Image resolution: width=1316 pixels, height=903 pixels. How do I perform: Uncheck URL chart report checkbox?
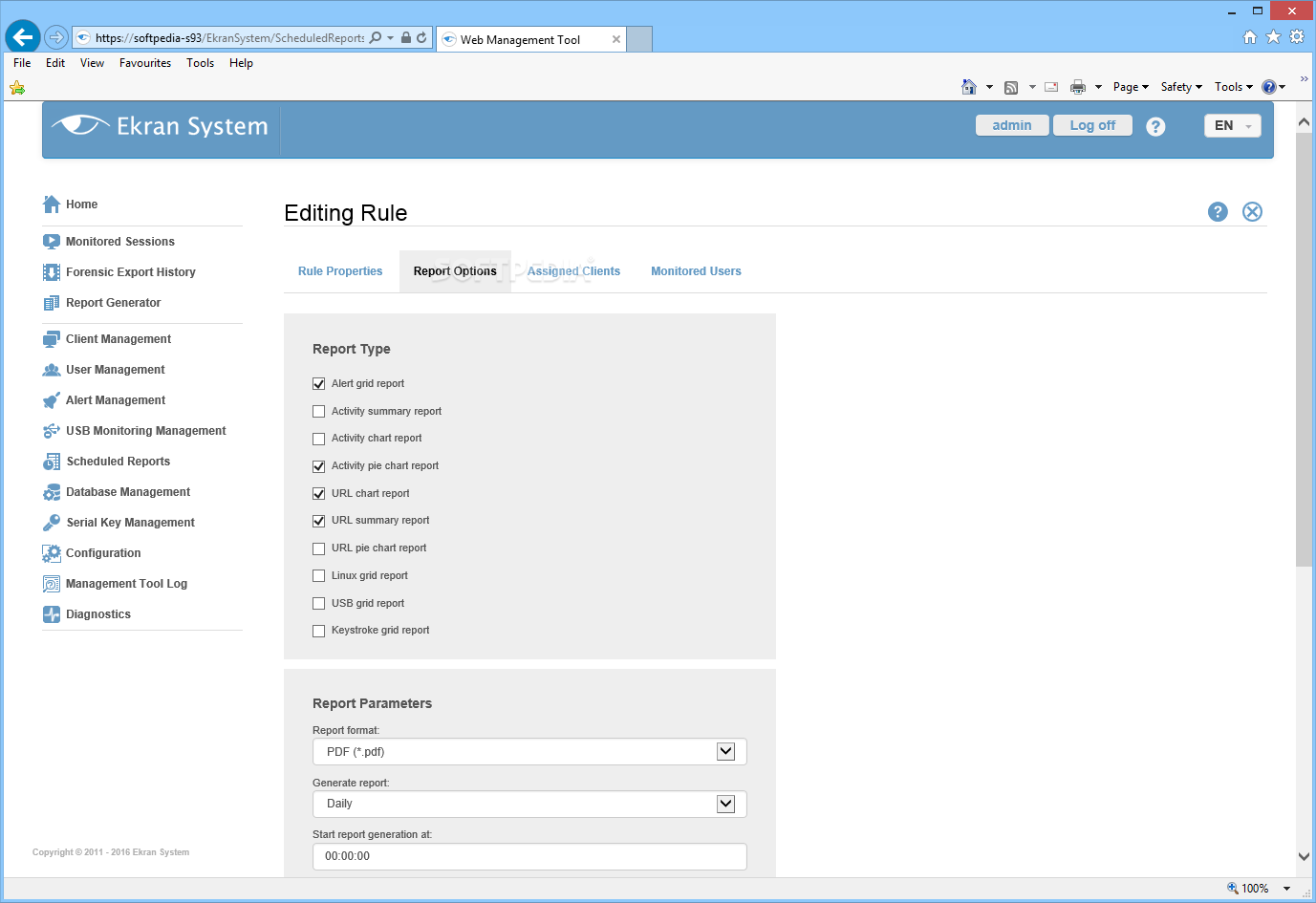(x=319, y=494)
